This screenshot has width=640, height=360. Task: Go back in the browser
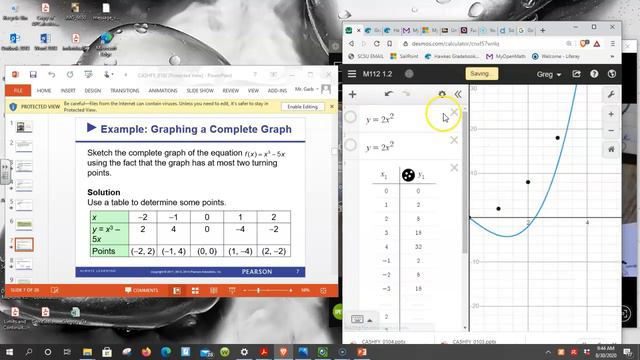click(351, 43)
